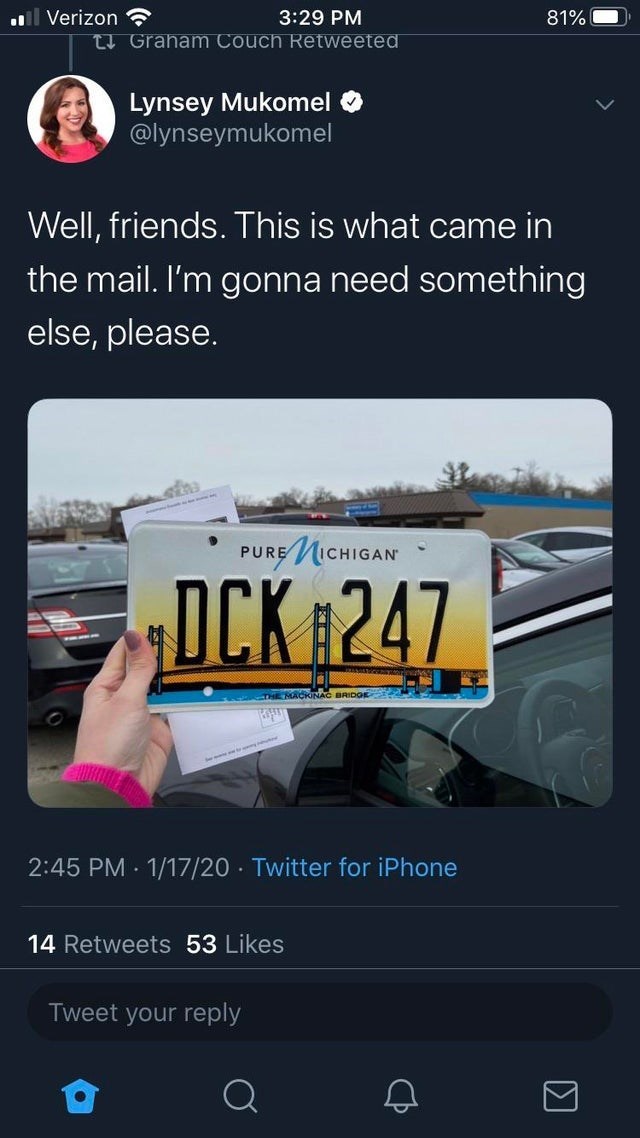
Task: Tap the Tweet your reply field
Action: point(320,1012)
